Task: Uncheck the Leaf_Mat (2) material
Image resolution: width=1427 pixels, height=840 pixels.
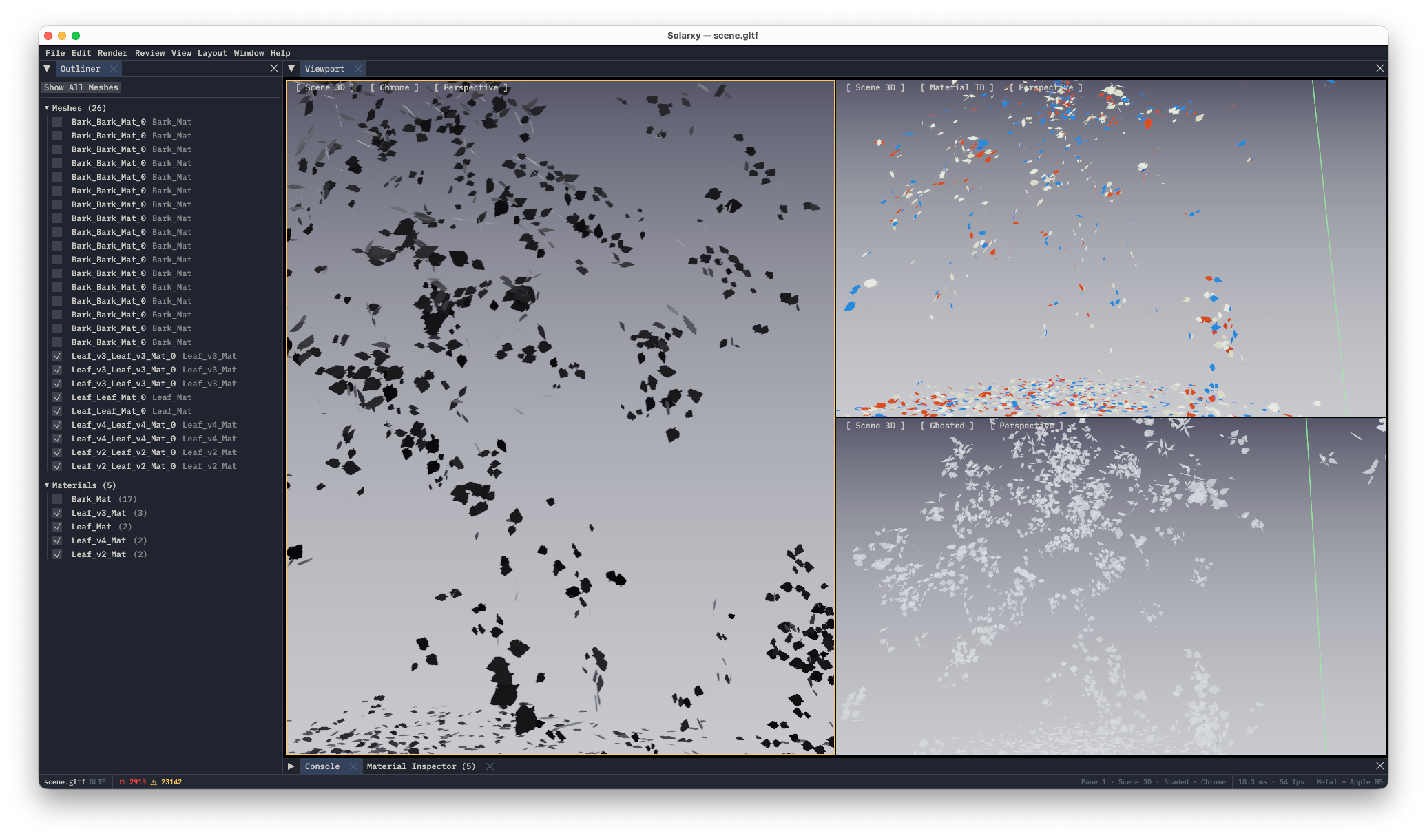Action: pos(57,527)
